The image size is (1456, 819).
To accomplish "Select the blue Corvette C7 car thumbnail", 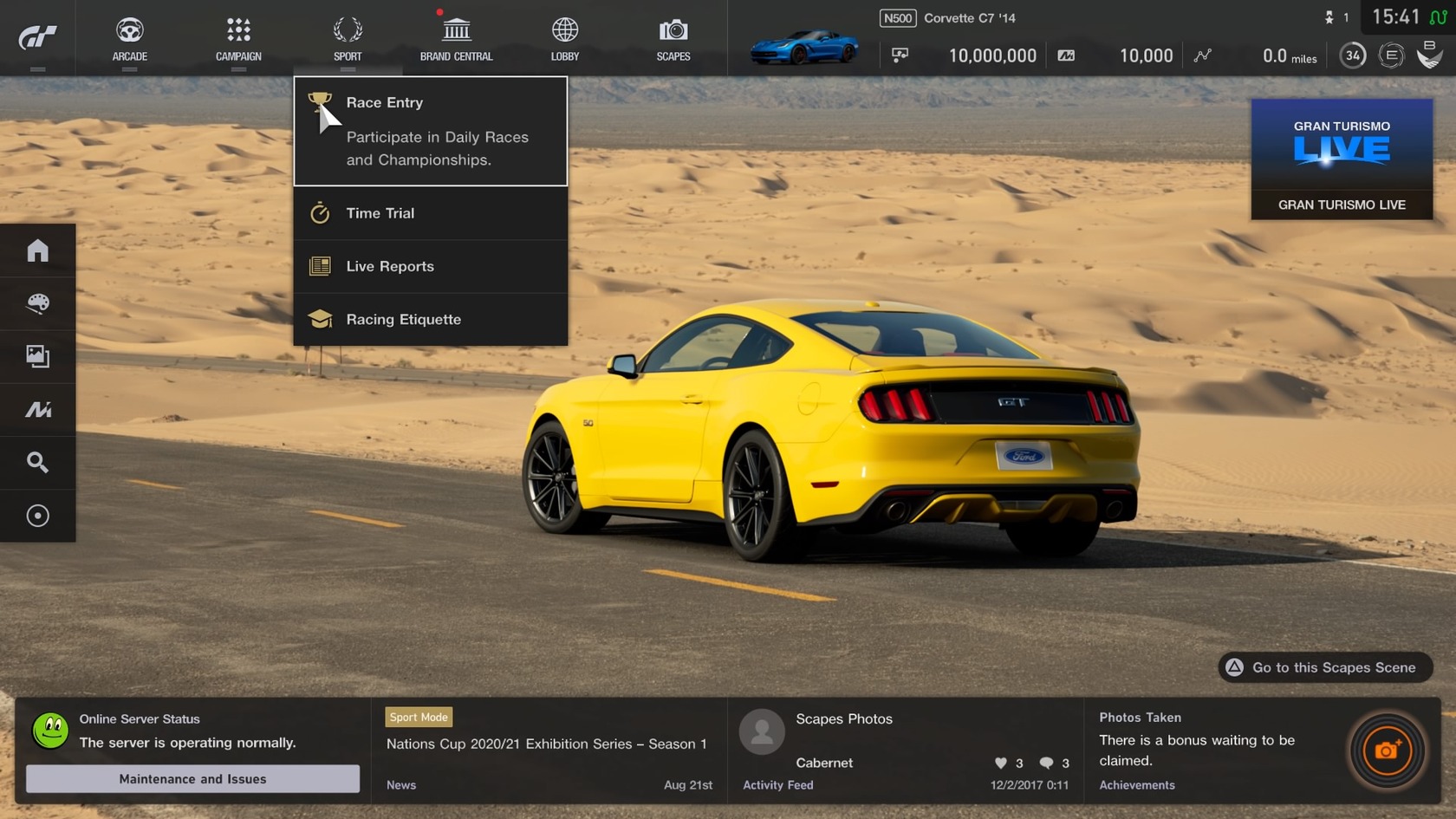I will (x=803, y=46).
